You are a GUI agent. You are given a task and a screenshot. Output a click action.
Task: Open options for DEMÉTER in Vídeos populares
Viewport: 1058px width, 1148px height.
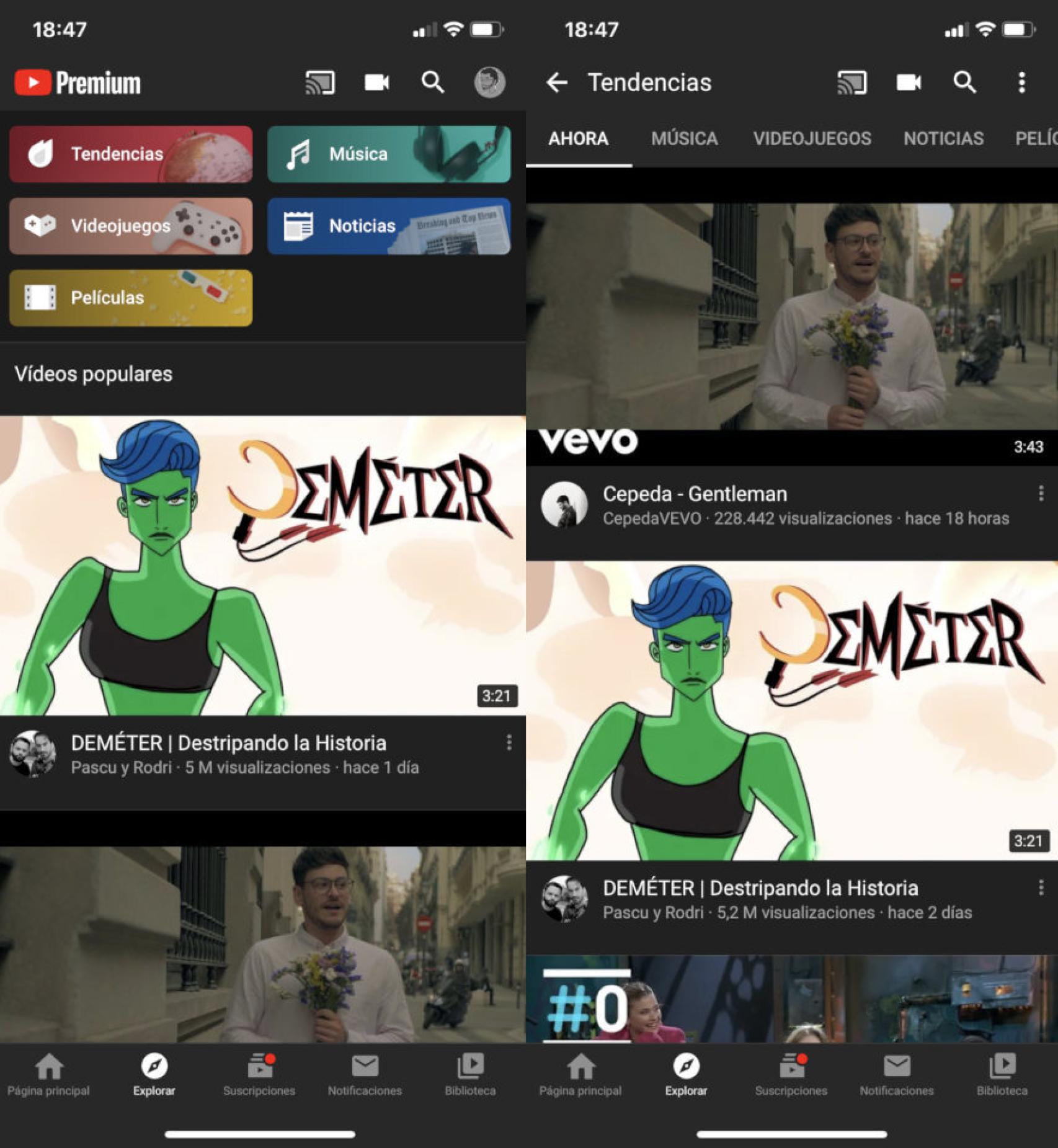(x=509, y=742)
